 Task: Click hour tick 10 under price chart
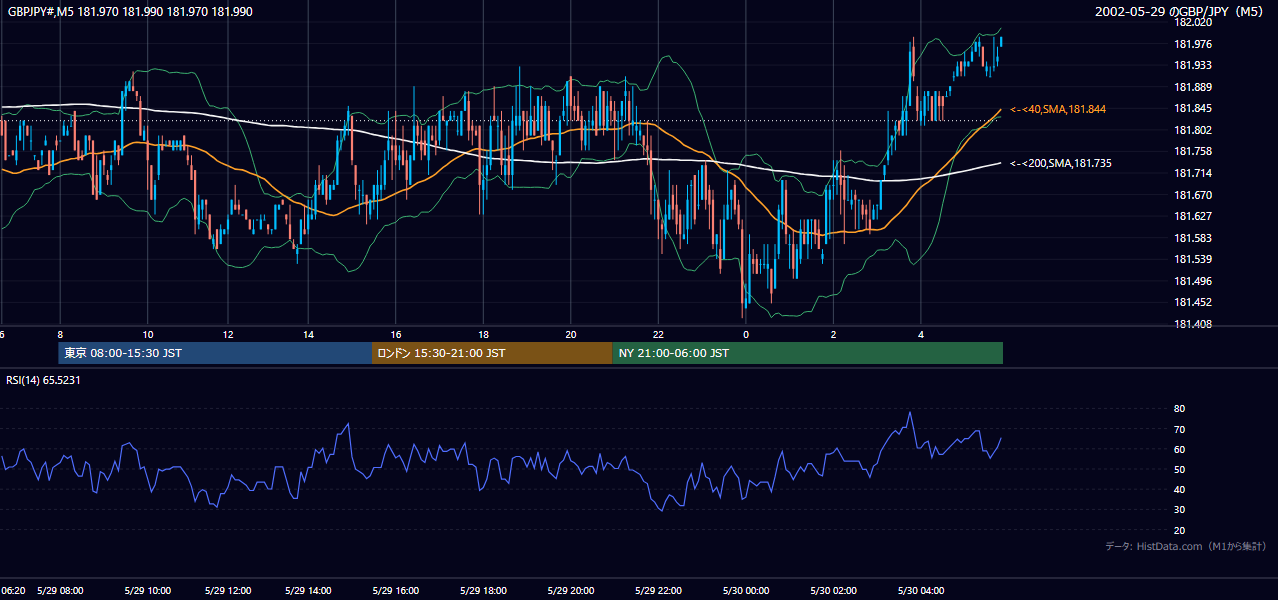tap(148, 334)
